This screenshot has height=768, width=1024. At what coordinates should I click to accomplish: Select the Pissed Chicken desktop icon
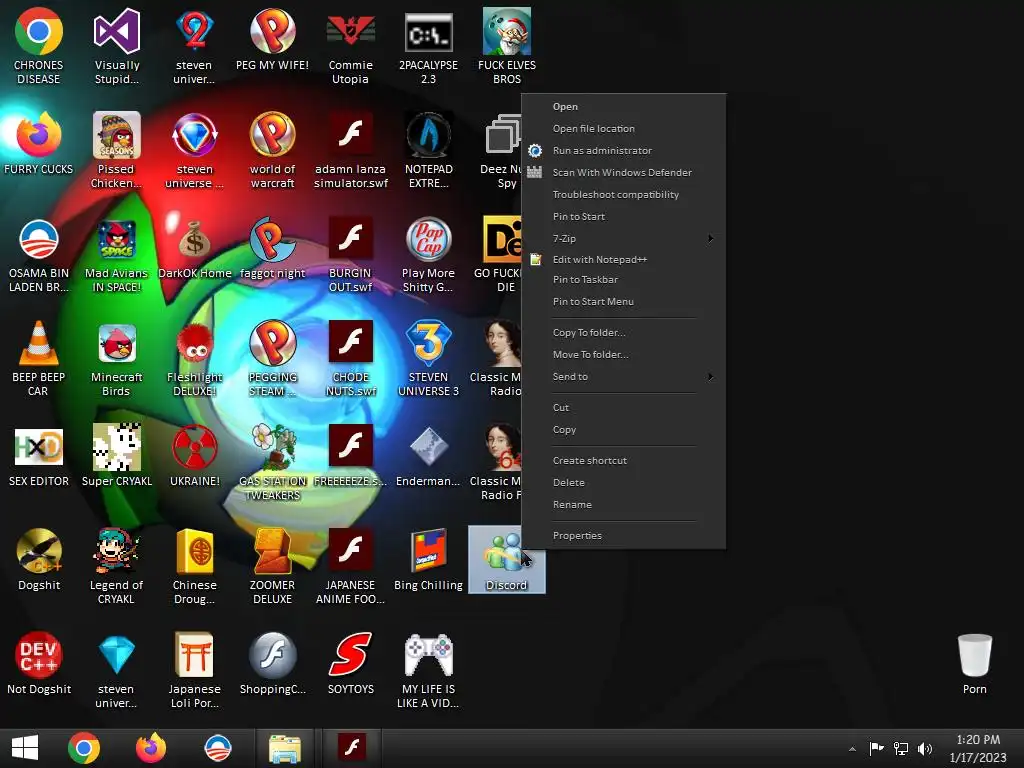(116, 150)
